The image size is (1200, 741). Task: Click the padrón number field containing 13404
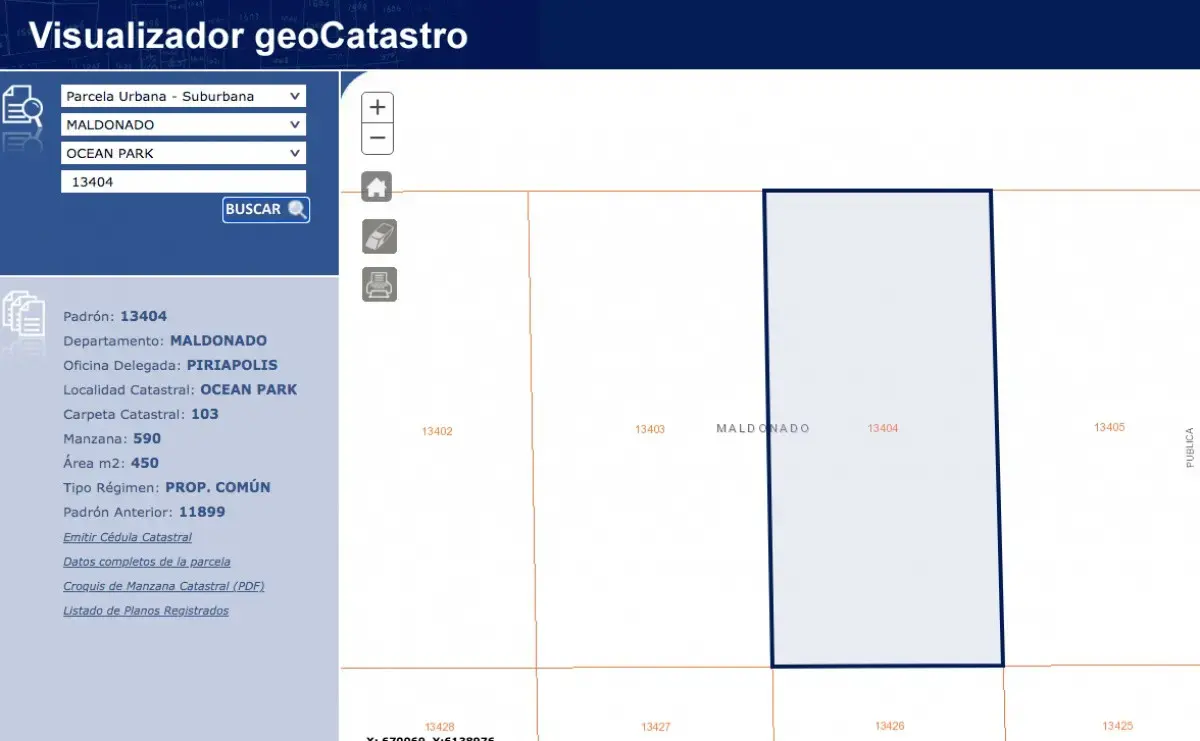[x=184, y=182]
